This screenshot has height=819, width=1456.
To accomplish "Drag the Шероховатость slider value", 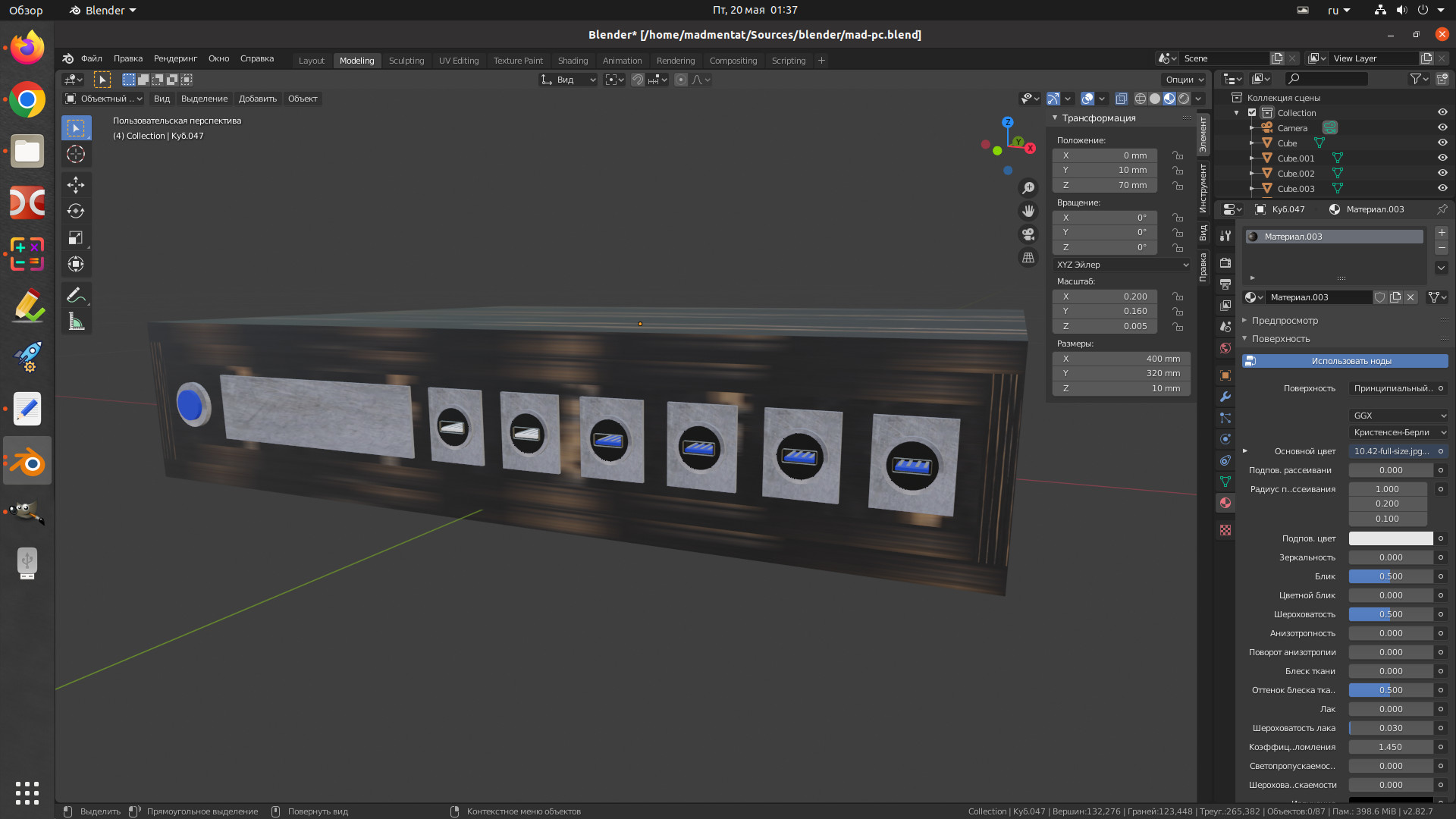I will (1389, 613).
